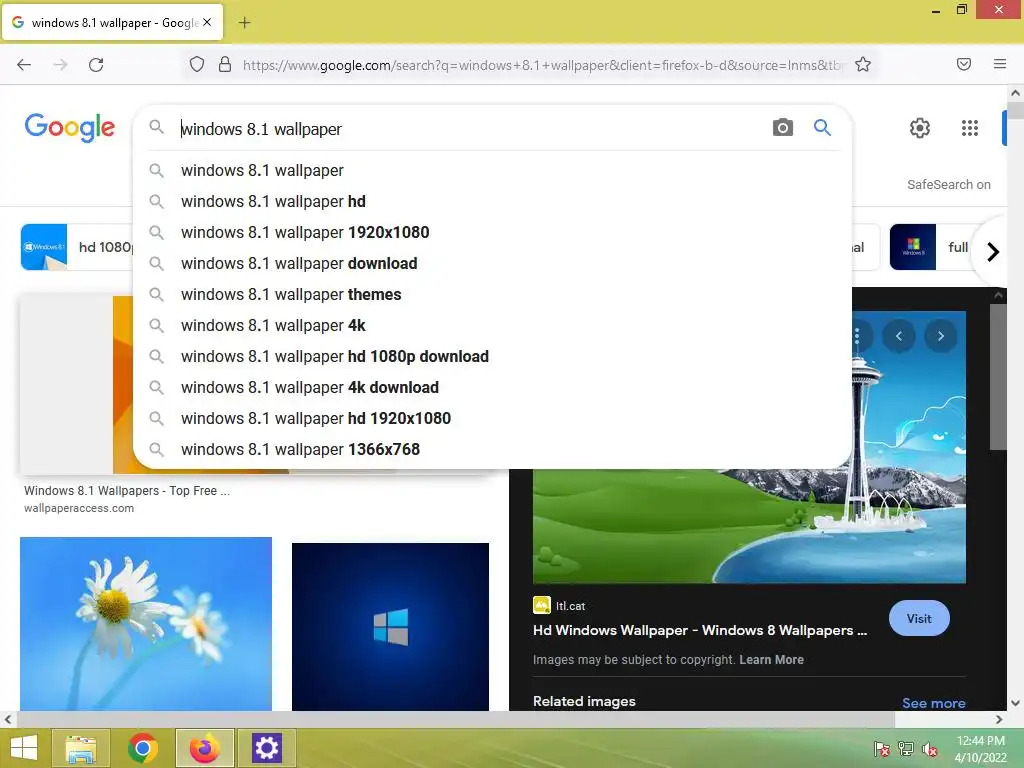The height and width of the screenshot is (768, 1024).
Task: Click into the Google search text field
Action: pos(470,129)
